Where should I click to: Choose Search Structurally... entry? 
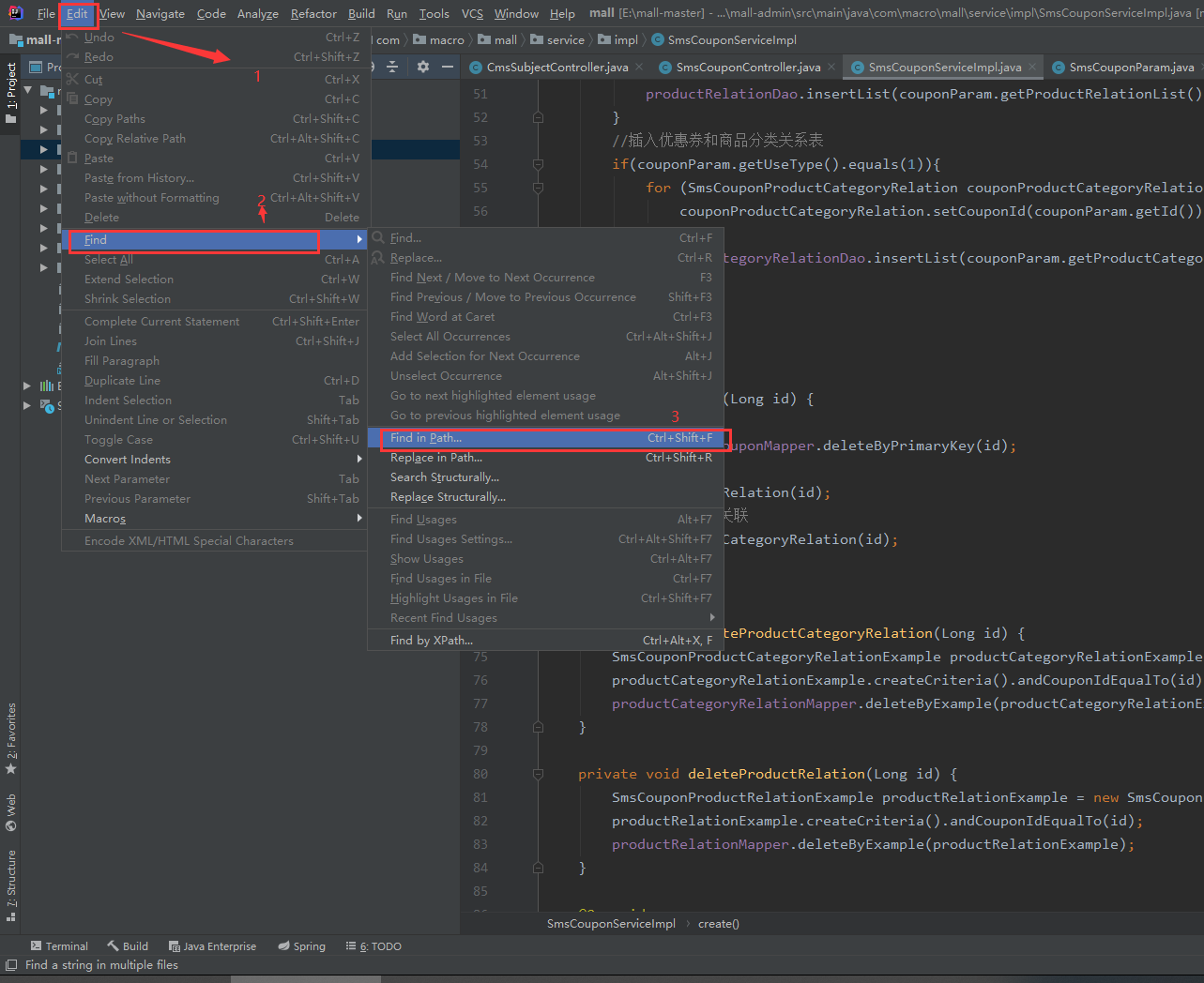[x=545, y=477]
